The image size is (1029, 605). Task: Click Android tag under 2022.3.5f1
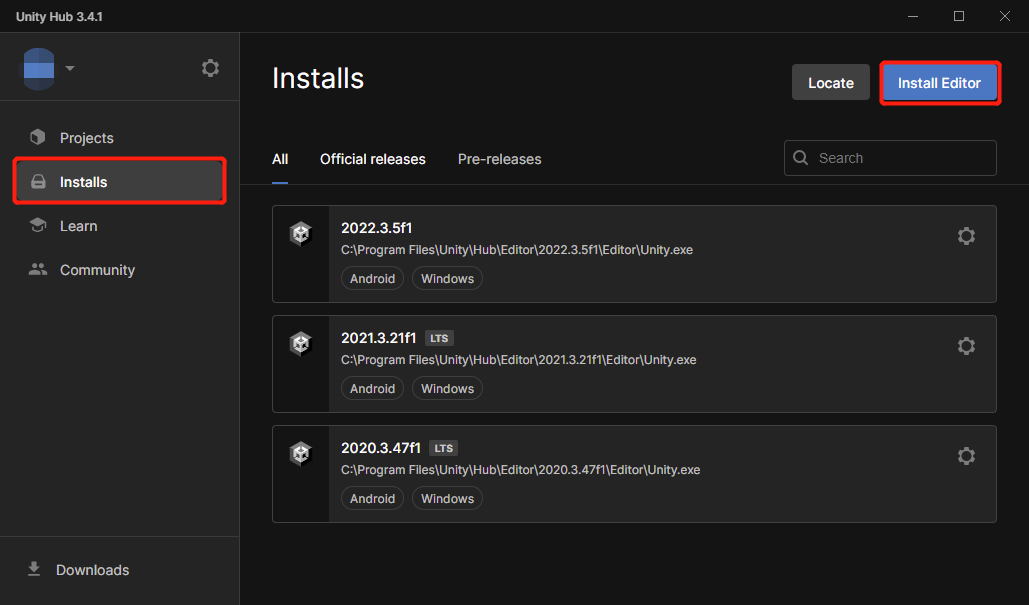click(x=372, y=278)
